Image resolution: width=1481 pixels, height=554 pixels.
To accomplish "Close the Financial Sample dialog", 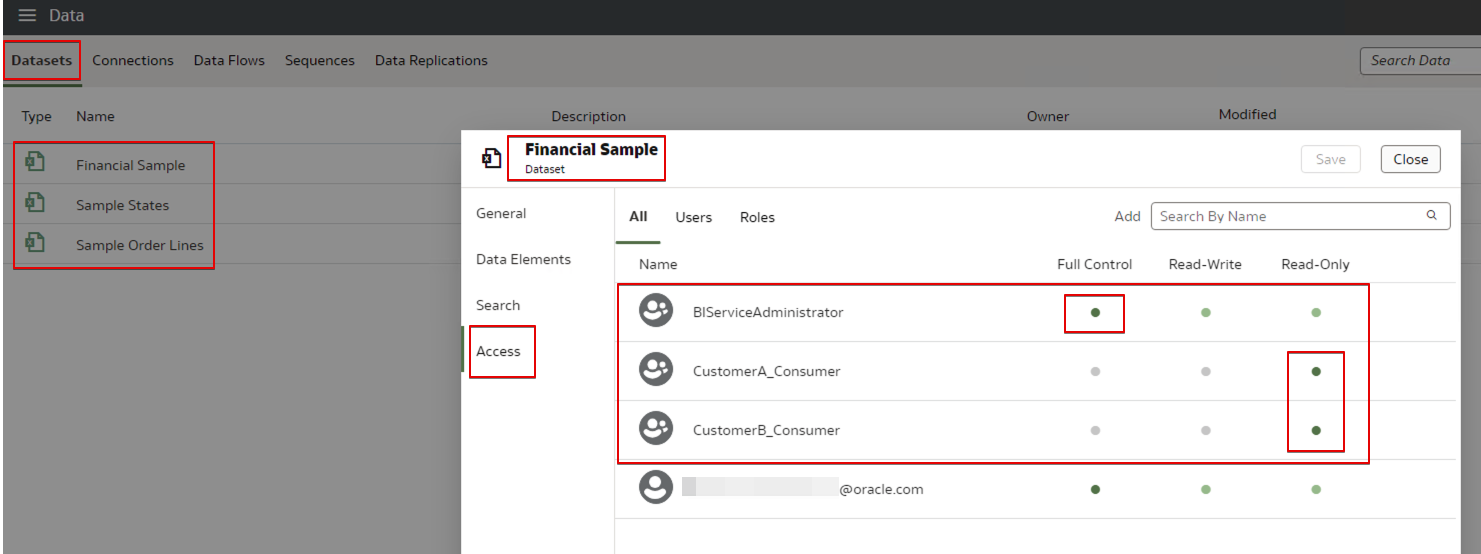I will click(1410, 159).
